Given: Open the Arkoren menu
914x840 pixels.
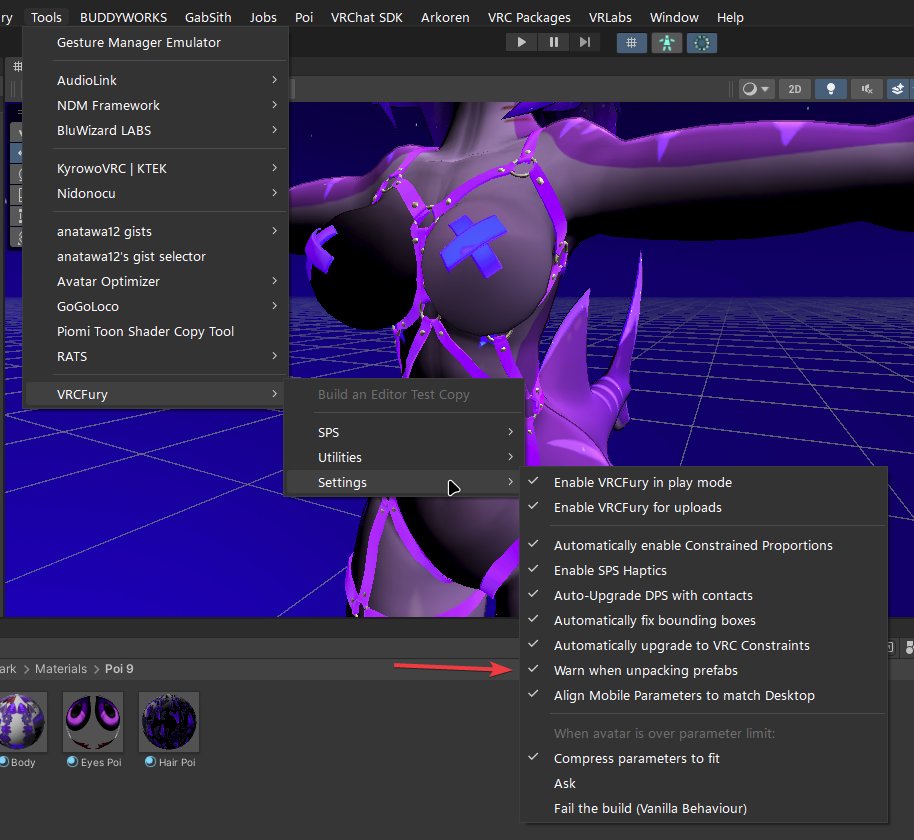Looking at the screenshot, I should [x=445, y=17].
